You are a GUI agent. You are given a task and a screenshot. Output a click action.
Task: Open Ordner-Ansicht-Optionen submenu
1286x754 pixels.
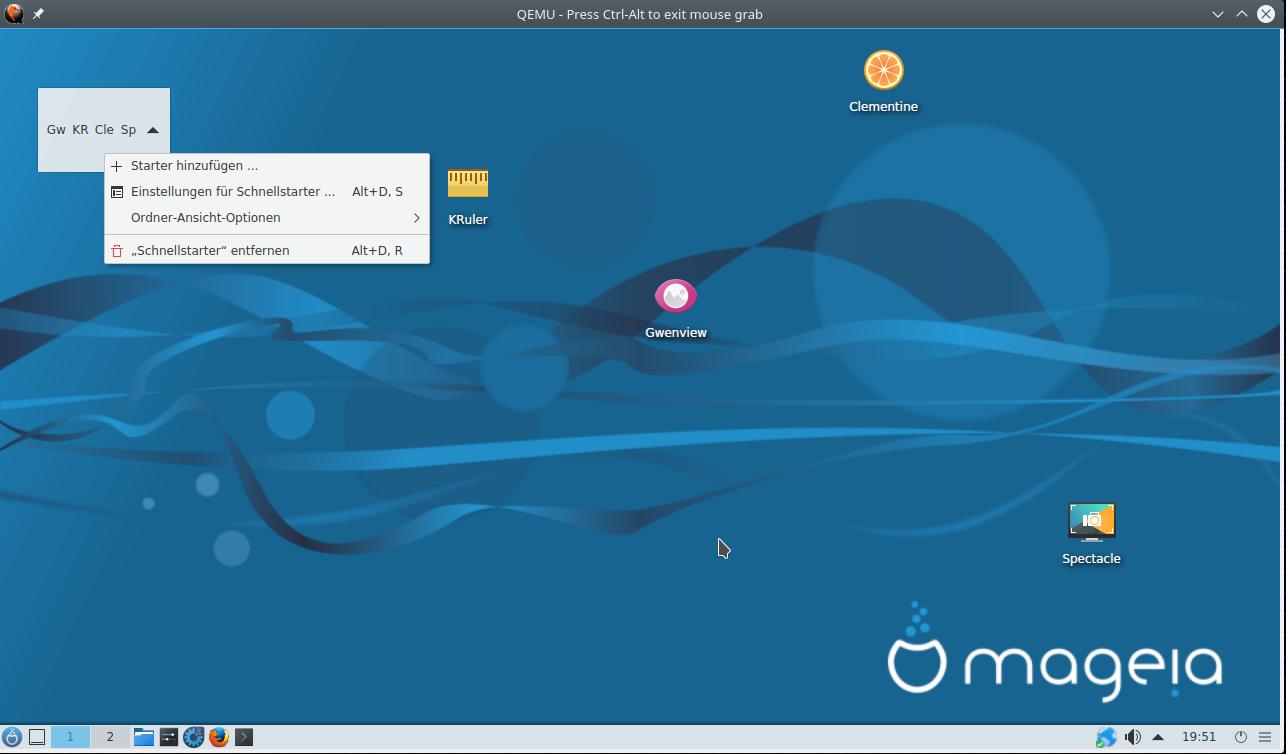267,217
